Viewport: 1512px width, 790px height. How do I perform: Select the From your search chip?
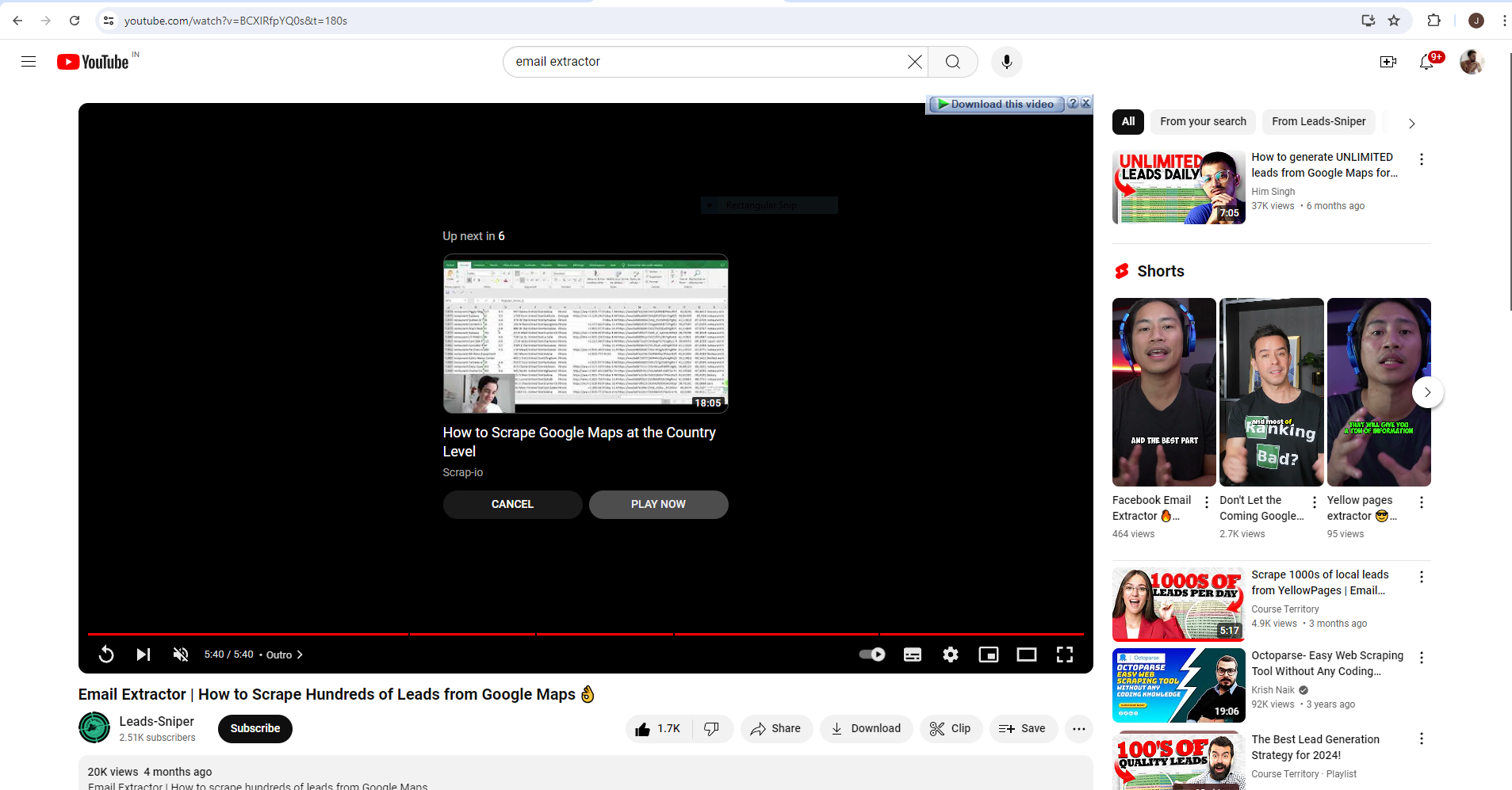[x=1203, y=121]
